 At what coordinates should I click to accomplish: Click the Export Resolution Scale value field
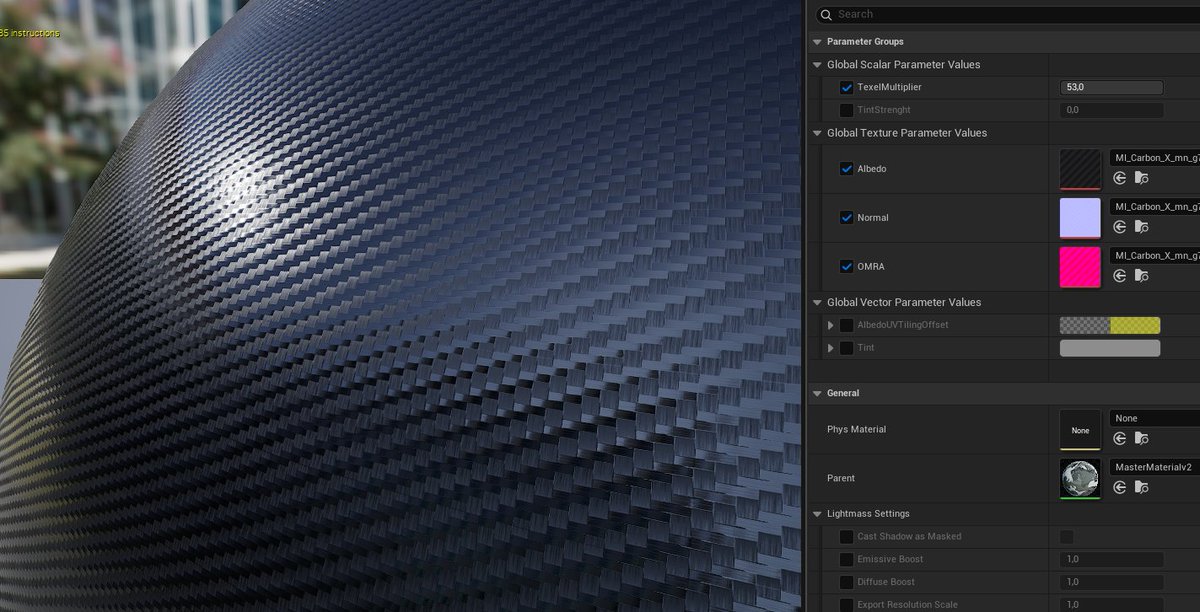(1112, 605)
